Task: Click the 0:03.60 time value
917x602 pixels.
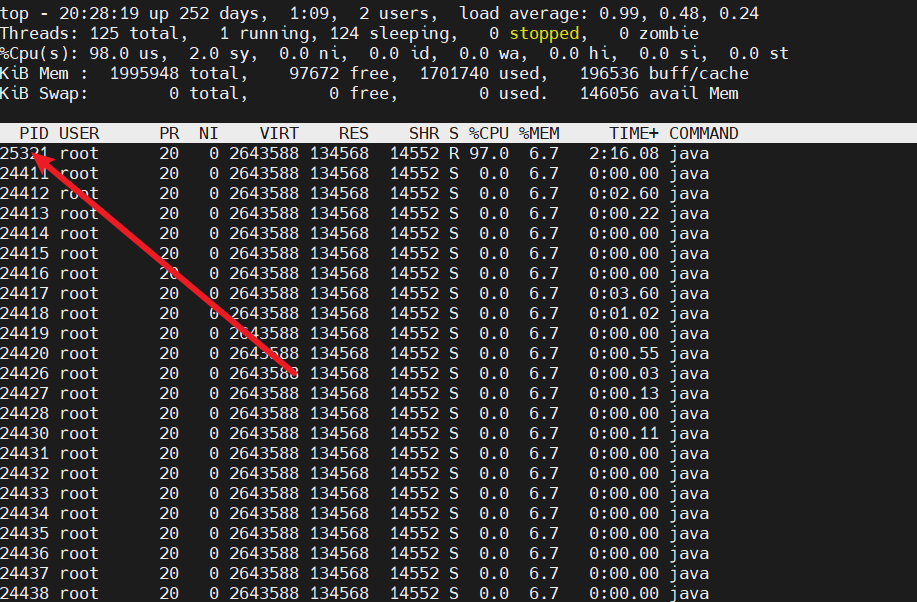Action: coord(624,293)
